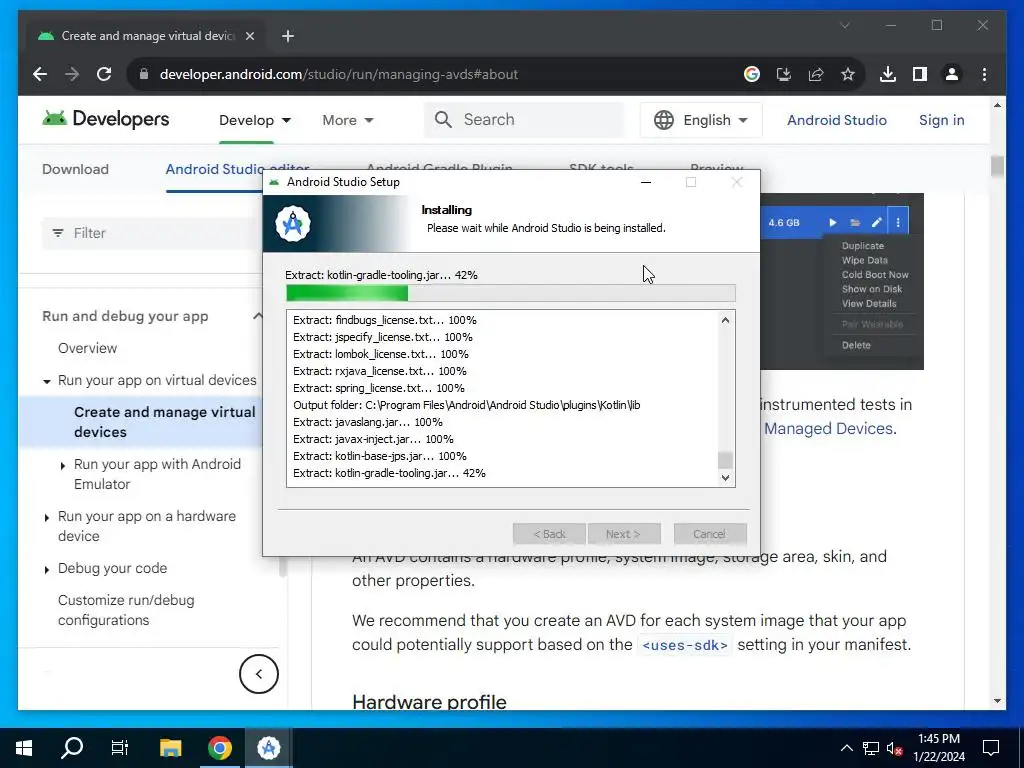This screenshot has width=1024, height=768.
Task: Open Chrome three-dot menu
Action: coord(984,74)
